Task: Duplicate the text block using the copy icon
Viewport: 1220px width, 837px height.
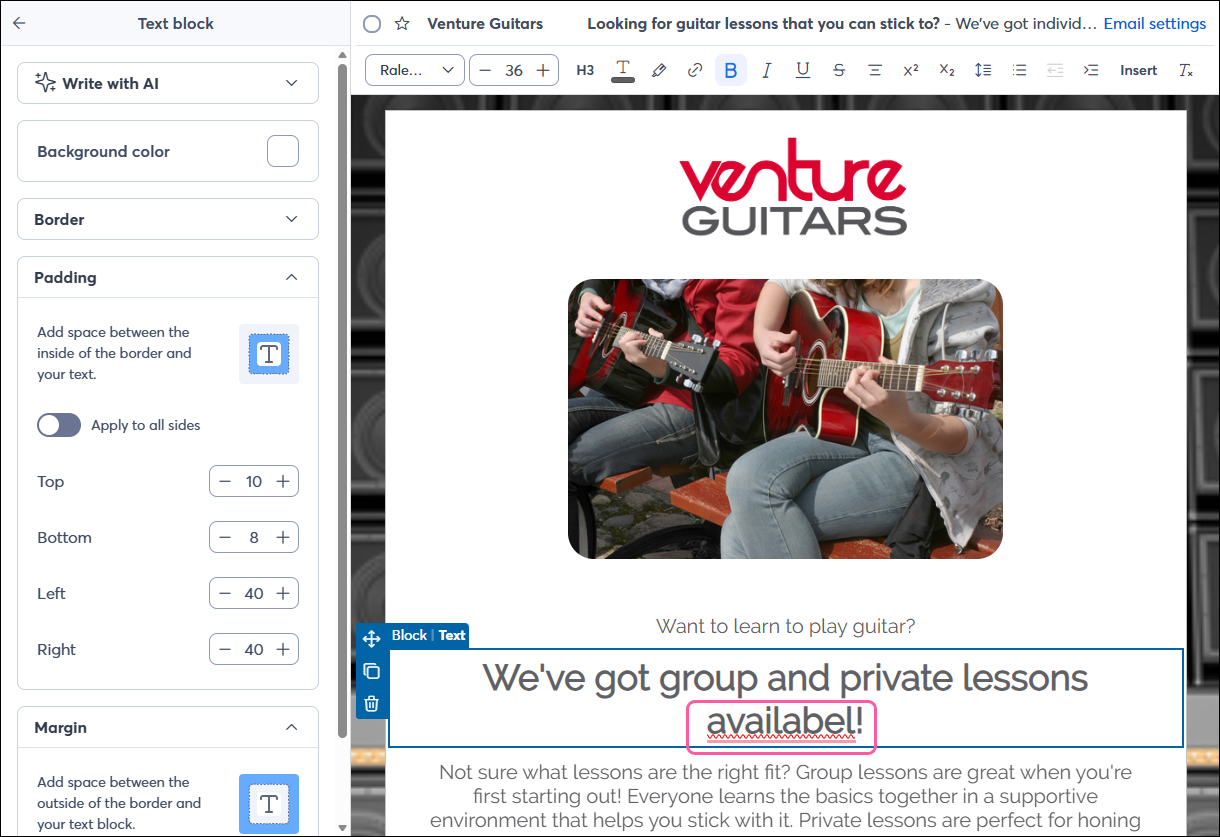Action: point(371,671)
